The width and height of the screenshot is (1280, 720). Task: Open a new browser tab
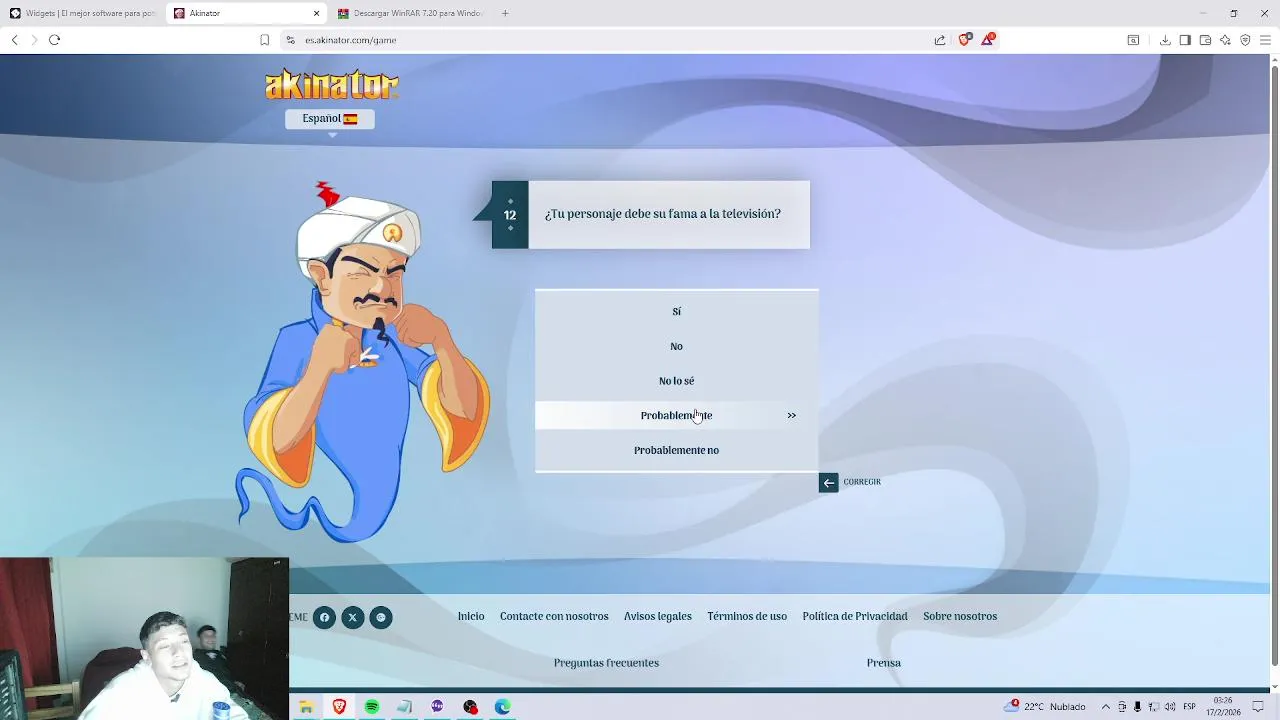505,13
